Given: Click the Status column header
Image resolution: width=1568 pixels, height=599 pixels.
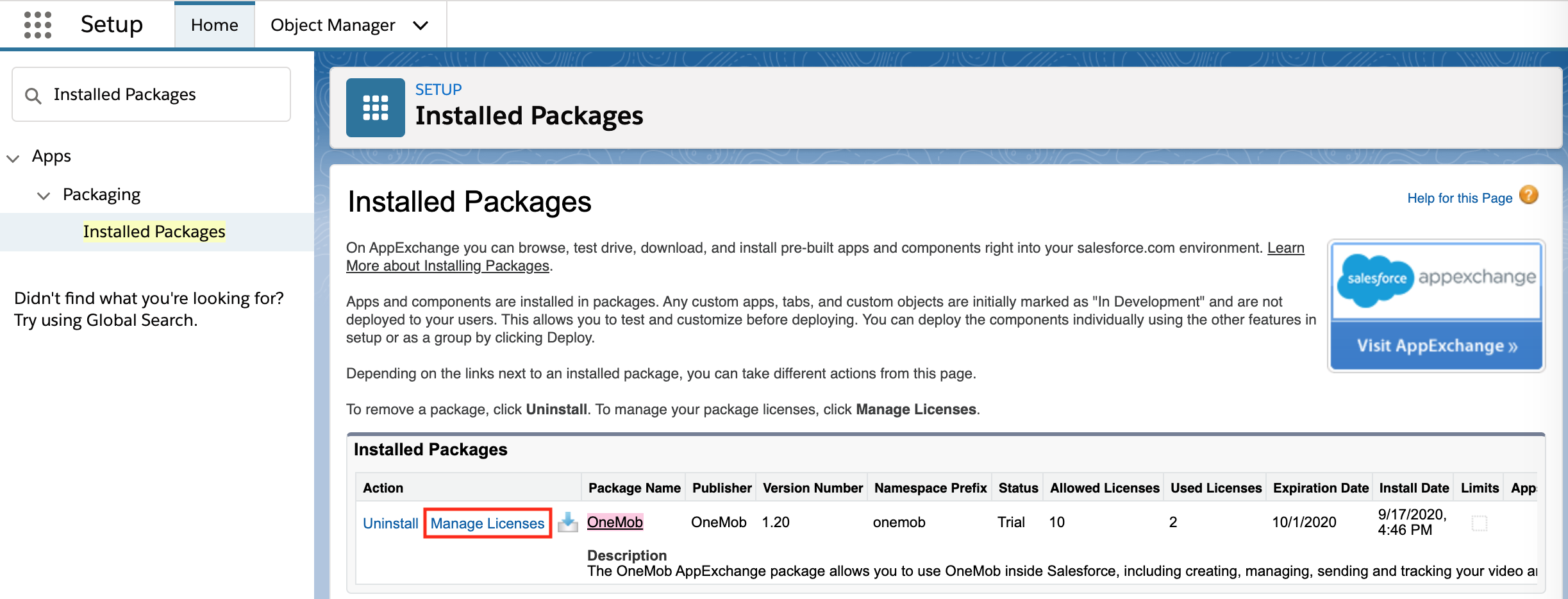Looking at the screenshot, I should 1018,488.
